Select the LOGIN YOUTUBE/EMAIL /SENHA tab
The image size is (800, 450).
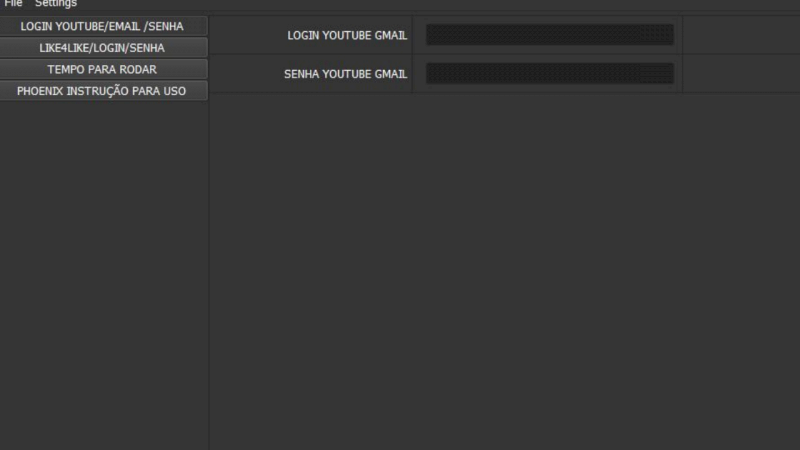(103, 26)
